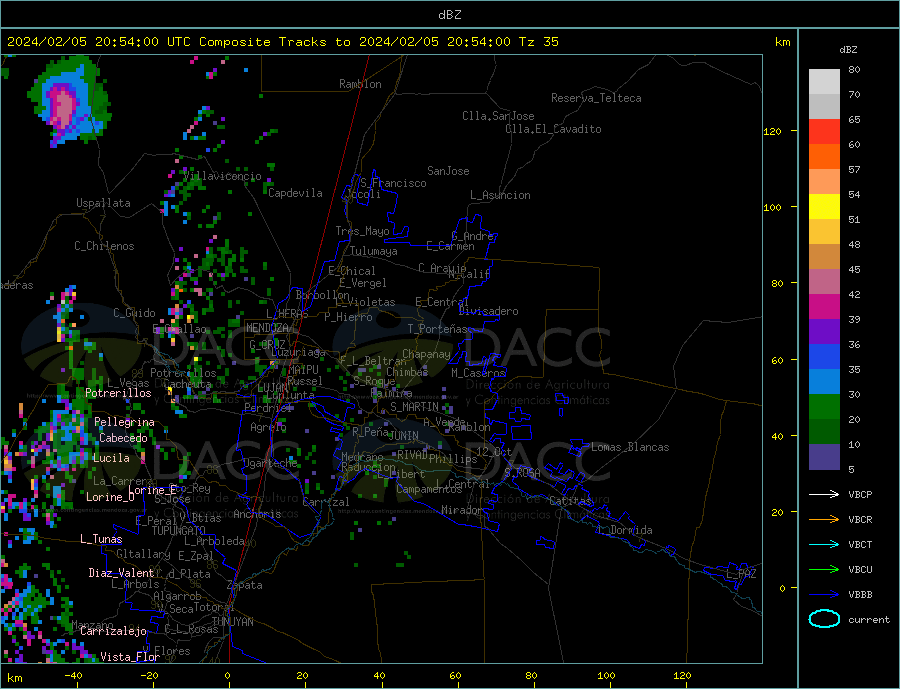Pick the dark green 10-20 dBZ swatch
Image resolution: width=900 pixels, height=689 pixels.
[x=824, y=432]
